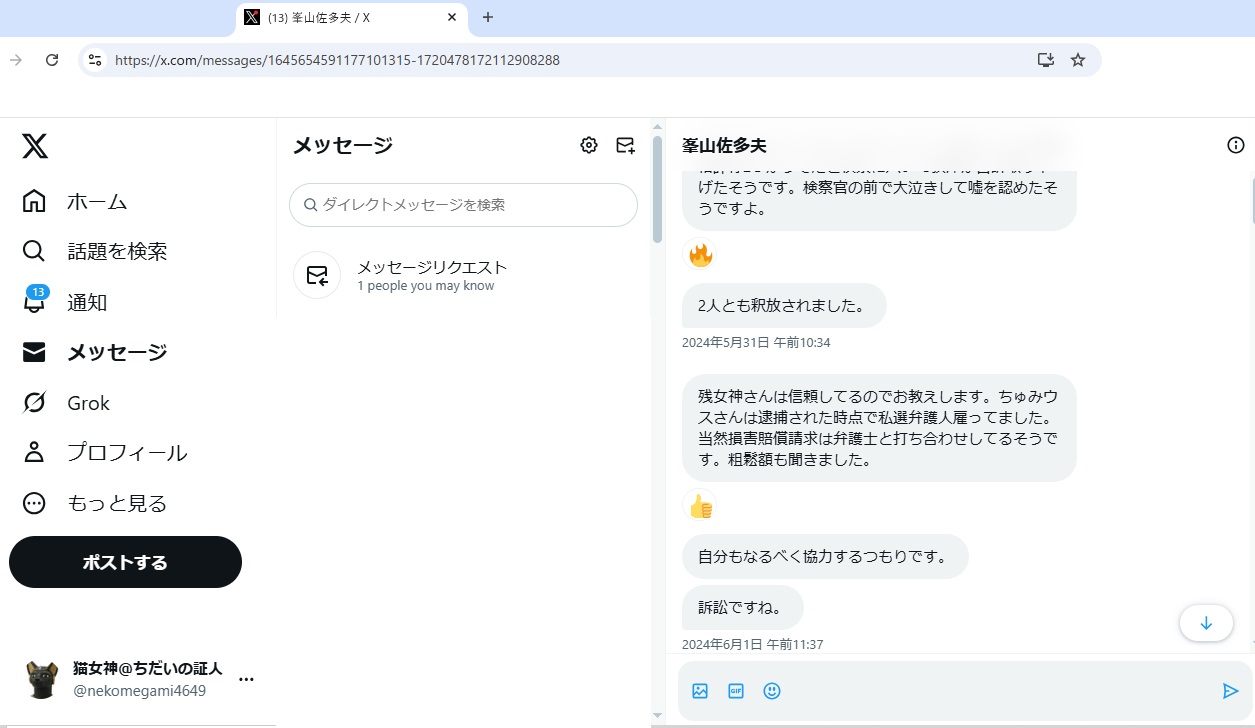Jump to latest message arrow button
The width and height of the screenshot is (1255, 728).
click(x=1205, y=623)
